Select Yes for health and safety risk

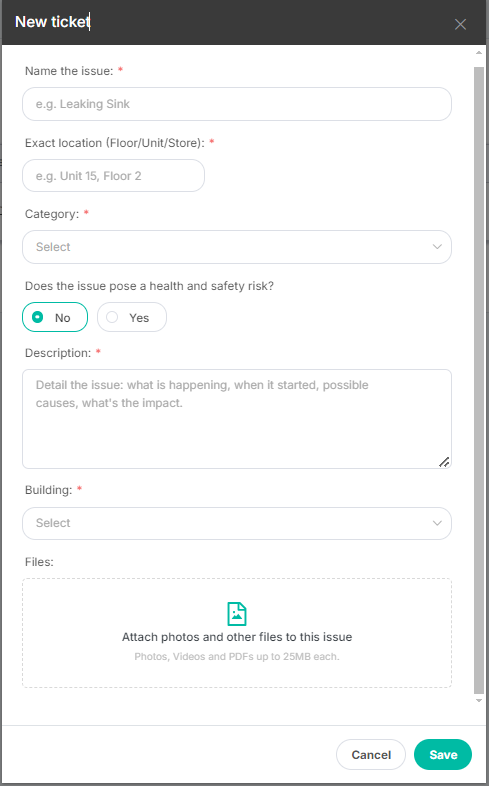point(132,317)
